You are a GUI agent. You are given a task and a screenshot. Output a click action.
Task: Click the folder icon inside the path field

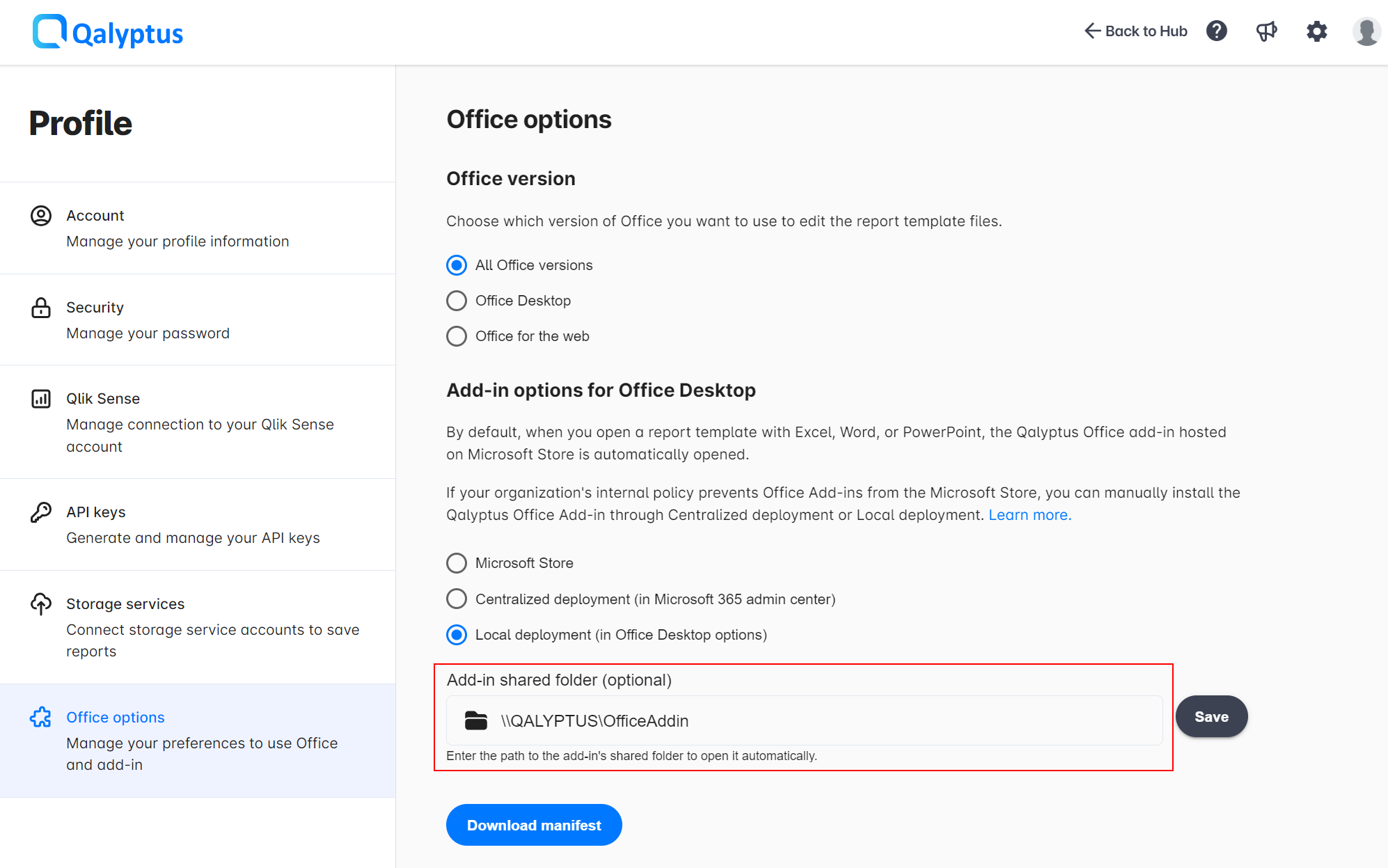tap(476, 720)
